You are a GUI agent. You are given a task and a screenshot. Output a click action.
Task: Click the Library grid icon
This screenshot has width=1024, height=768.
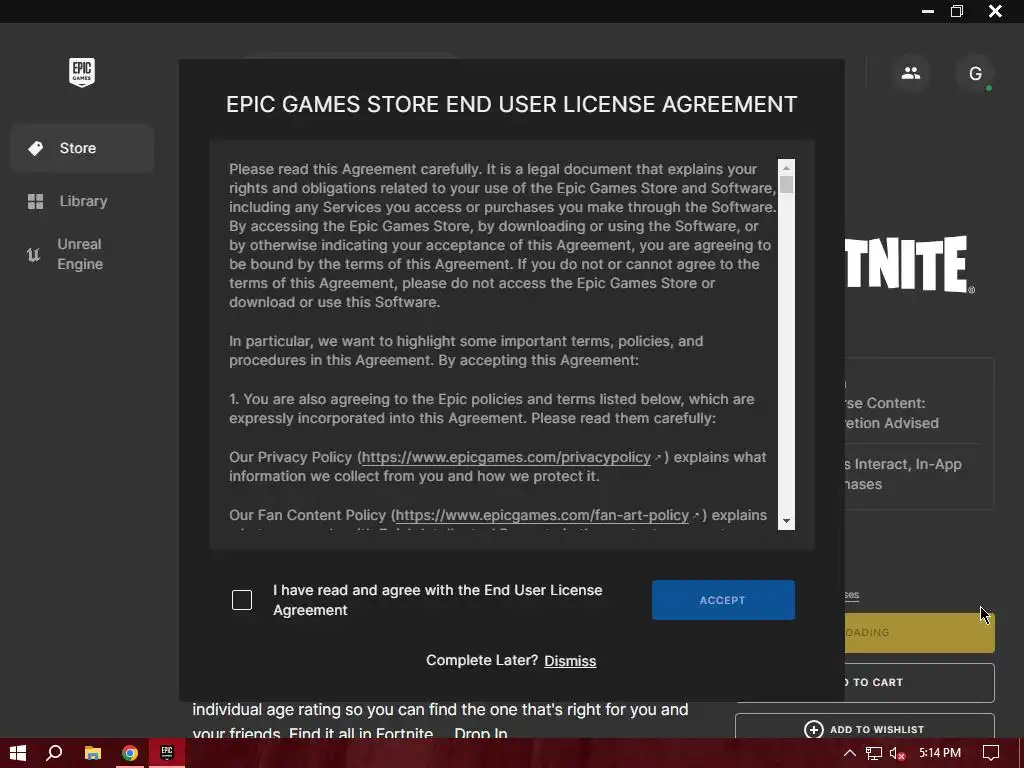35,201
